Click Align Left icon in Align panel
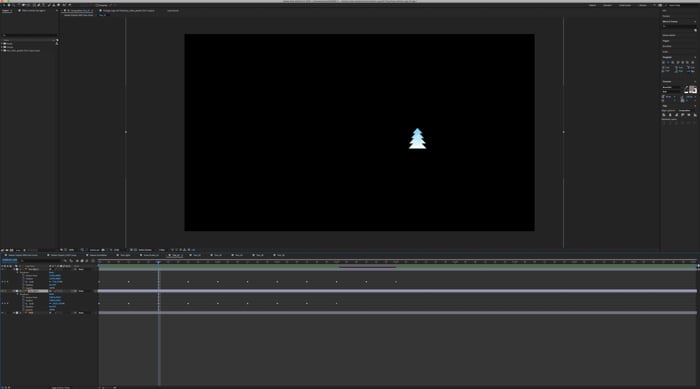Image resolution: width=700 pixels, height=389 pixels. (x=664, y=115)
